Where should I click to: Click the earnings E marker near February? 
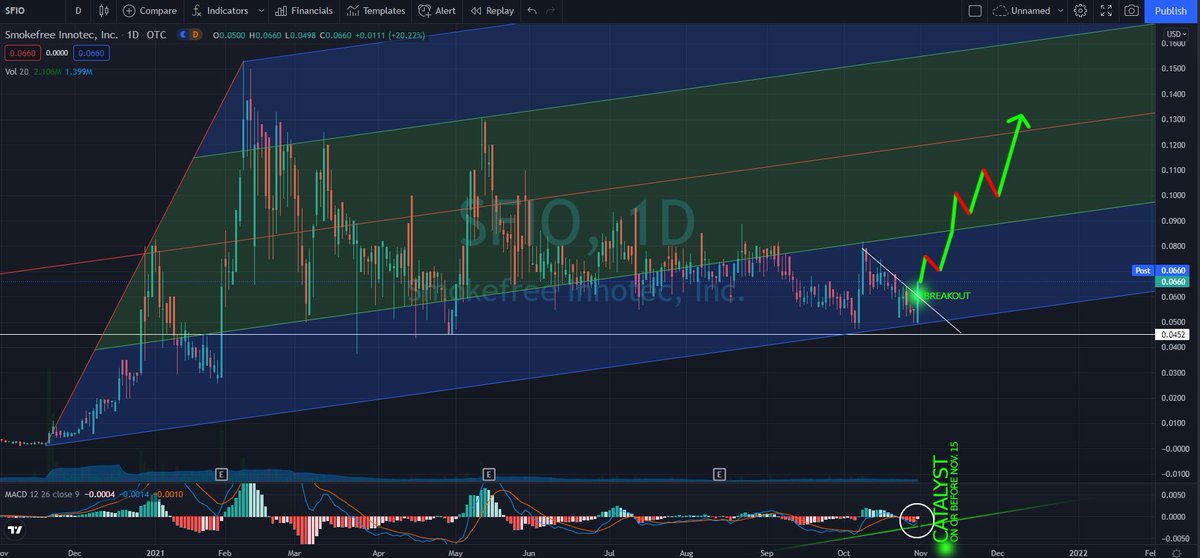[221, 472]
